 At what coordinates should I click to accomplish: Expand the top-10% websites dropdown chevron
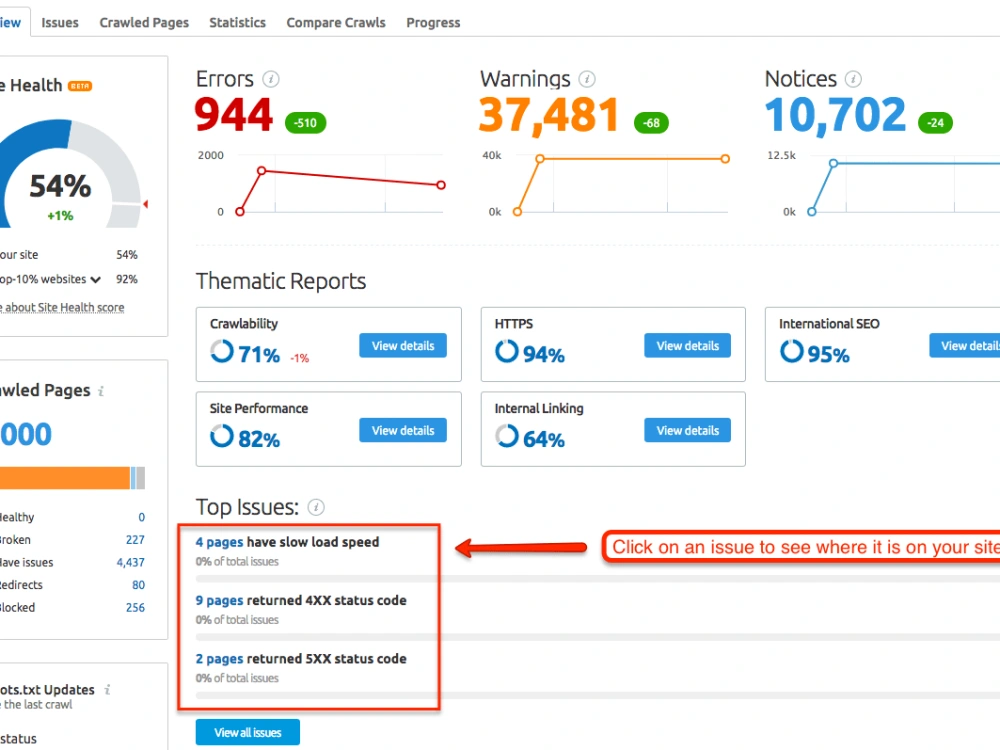coord(96,280)
